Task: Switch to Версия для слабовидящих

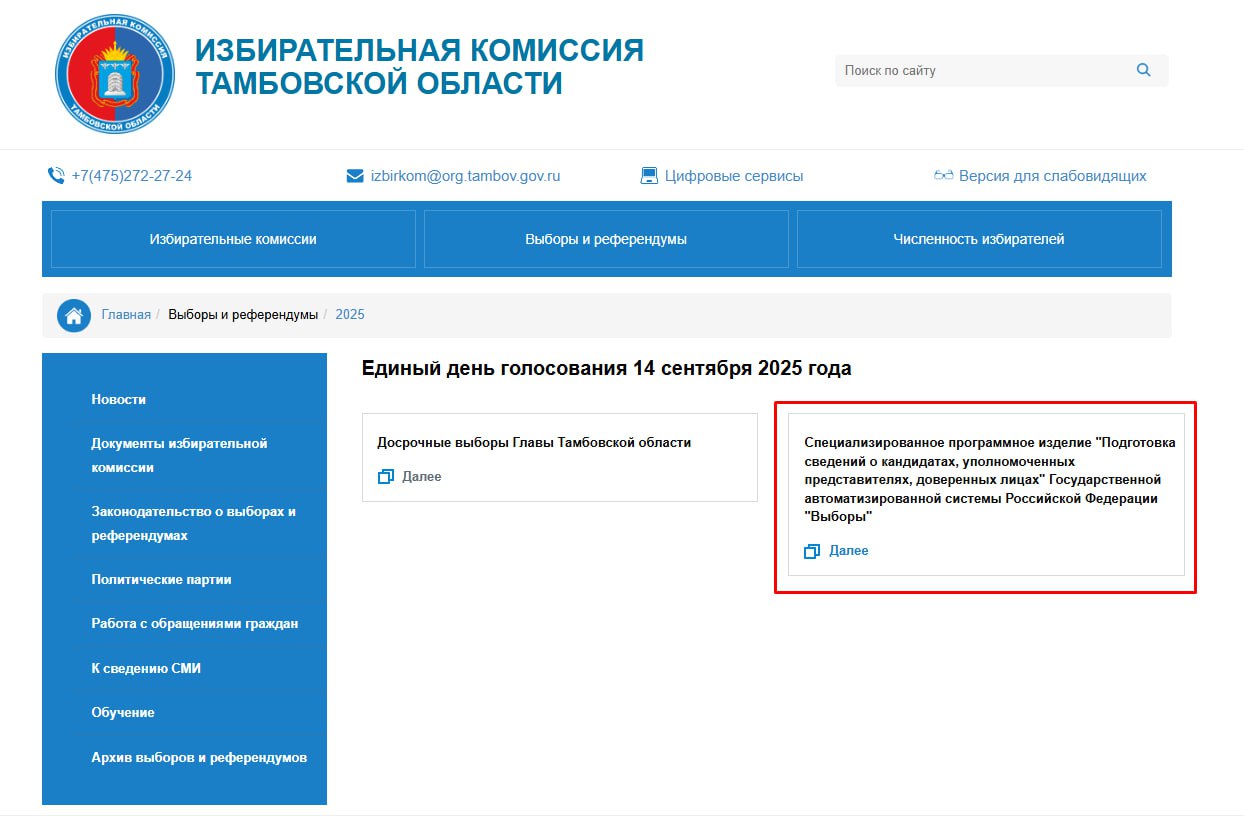Action: [x=1053, y=176]
